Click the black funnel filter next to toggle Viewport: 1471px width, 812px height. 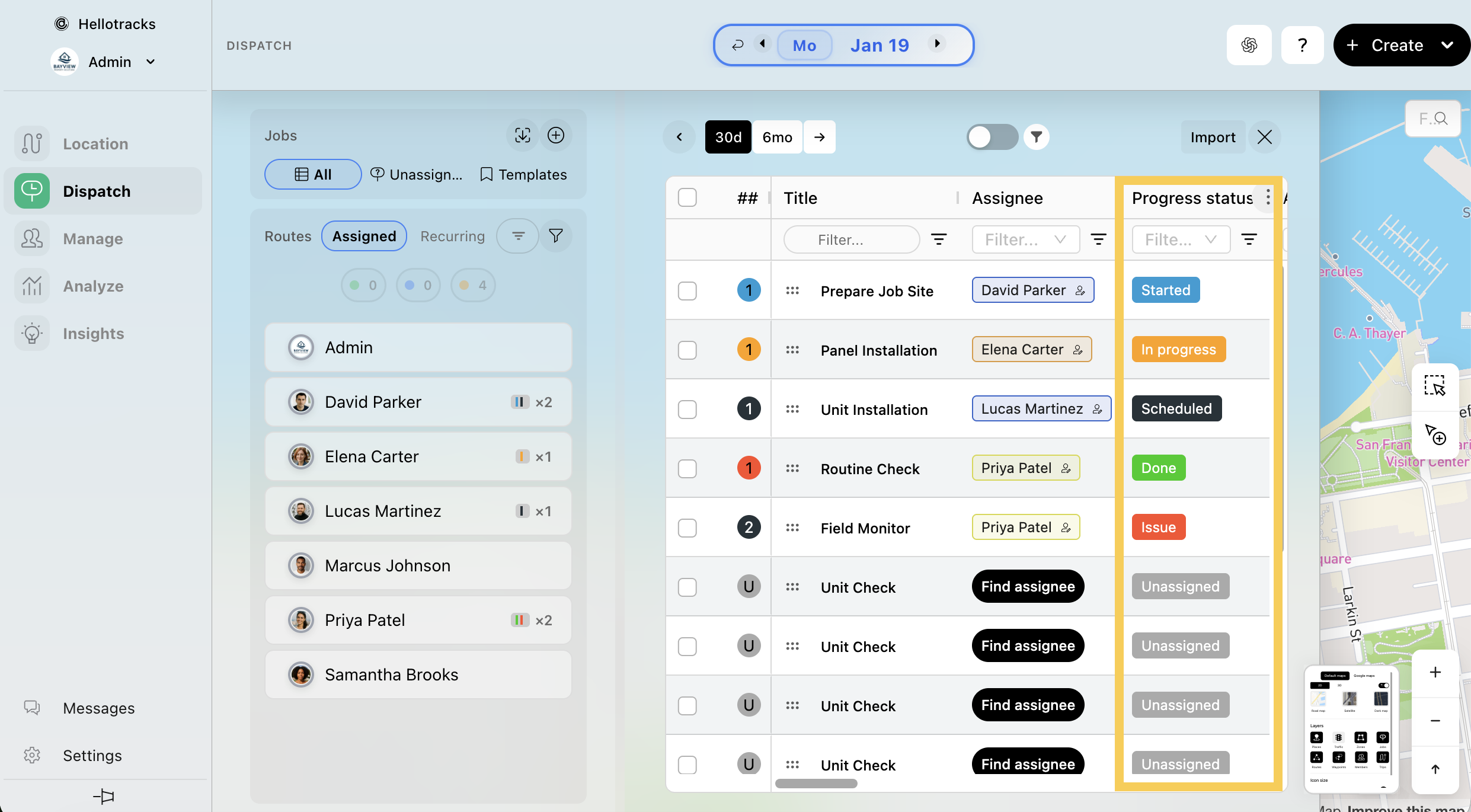(1036, 137)
